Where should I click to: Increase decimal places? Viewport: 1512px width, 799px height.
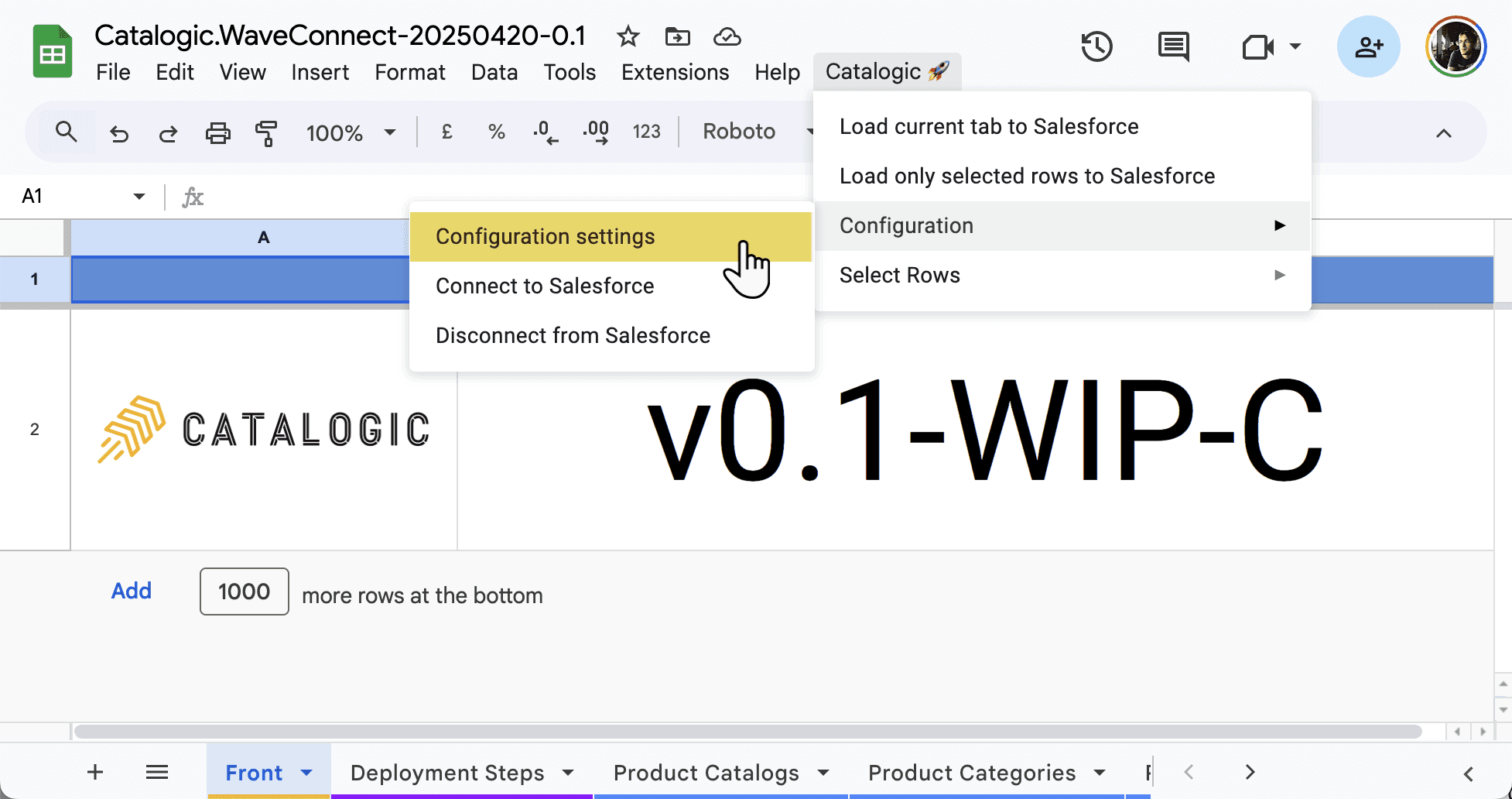tap(595, 132)
